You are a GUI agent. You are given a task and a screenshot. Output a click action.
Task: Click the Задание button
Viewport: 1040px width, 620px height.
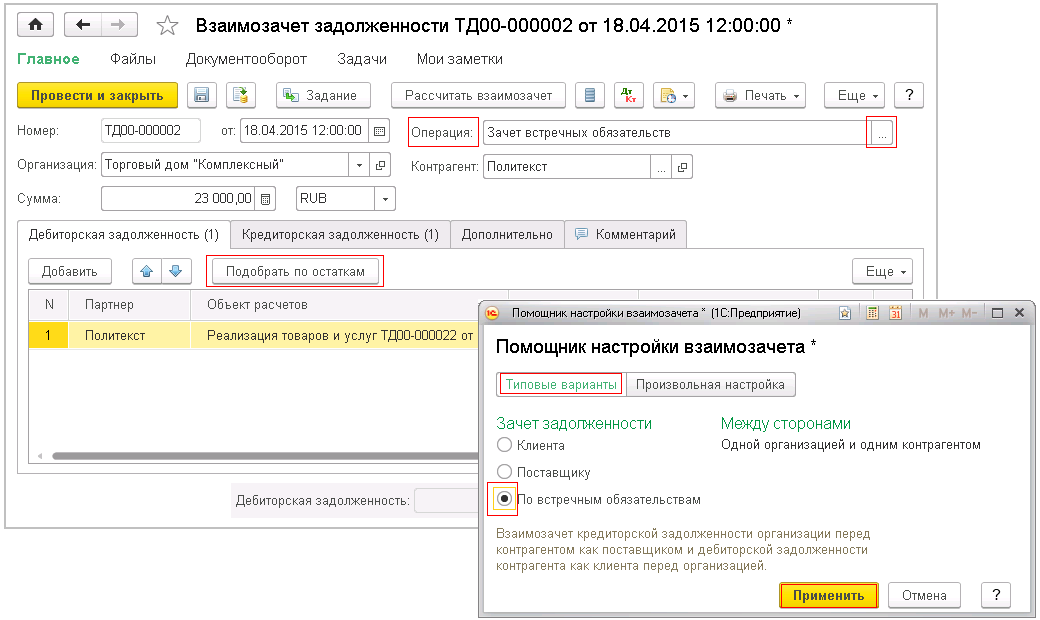[x=324, y=95]
